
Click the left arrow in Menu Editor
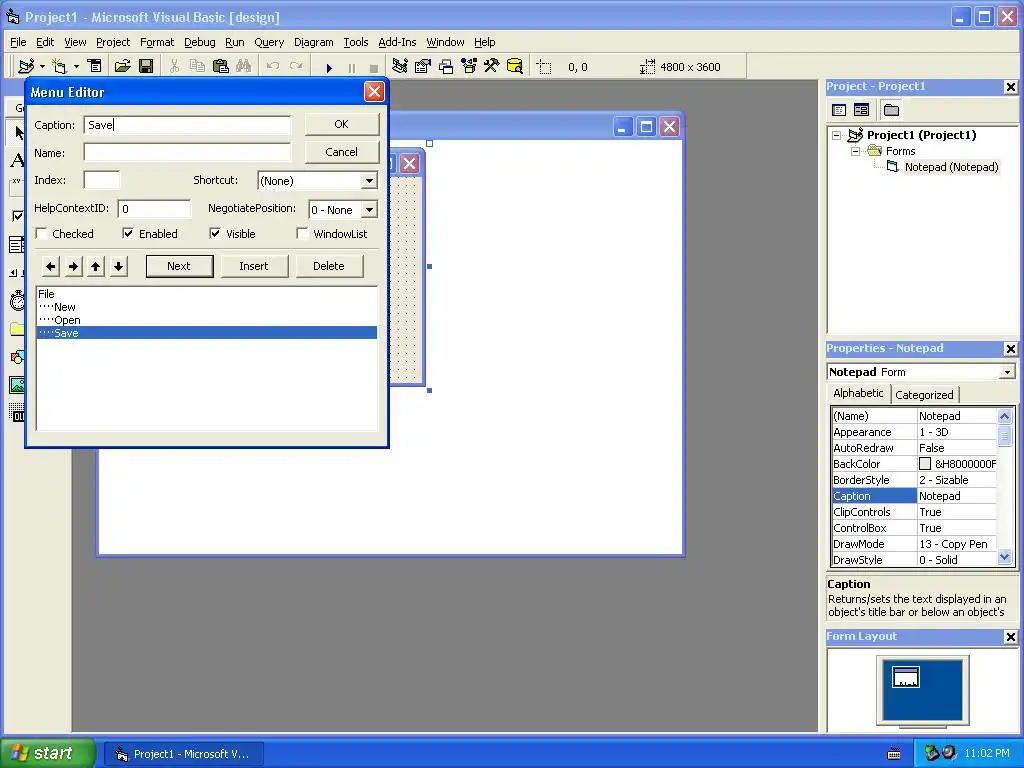pos(51,266)
